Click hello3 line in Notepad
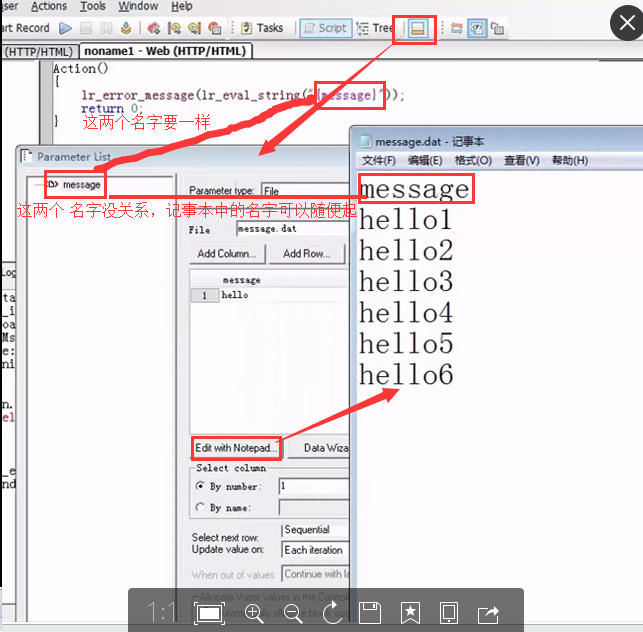 coord(406,281)
